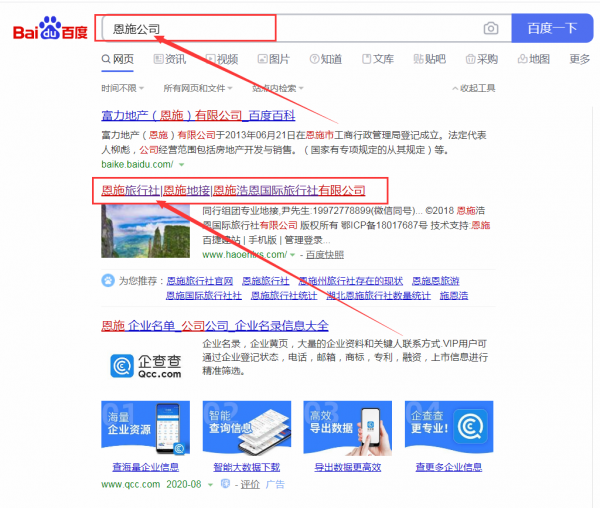Click the camera image-search icon
The height and width of the screenshot is (508, 600).
click(x=490, y=28)
